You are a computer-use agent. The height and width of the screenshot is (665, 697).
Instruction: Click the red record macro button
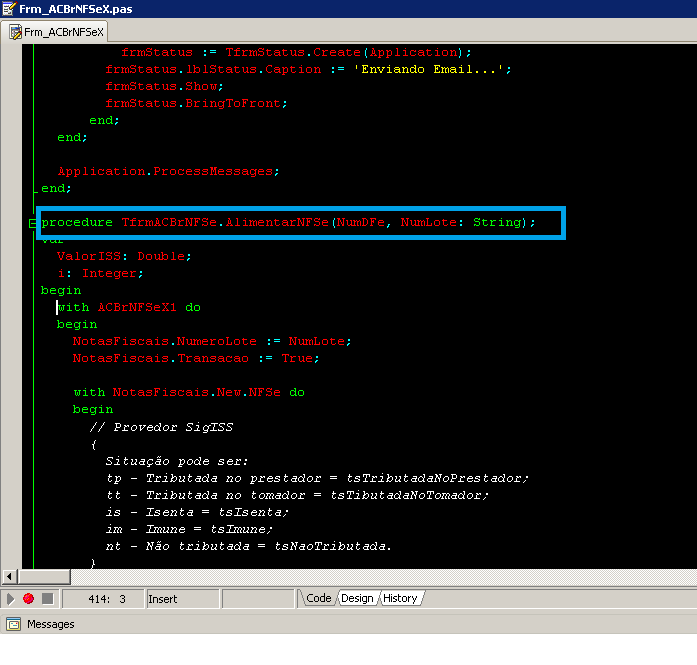click(28, 599)
